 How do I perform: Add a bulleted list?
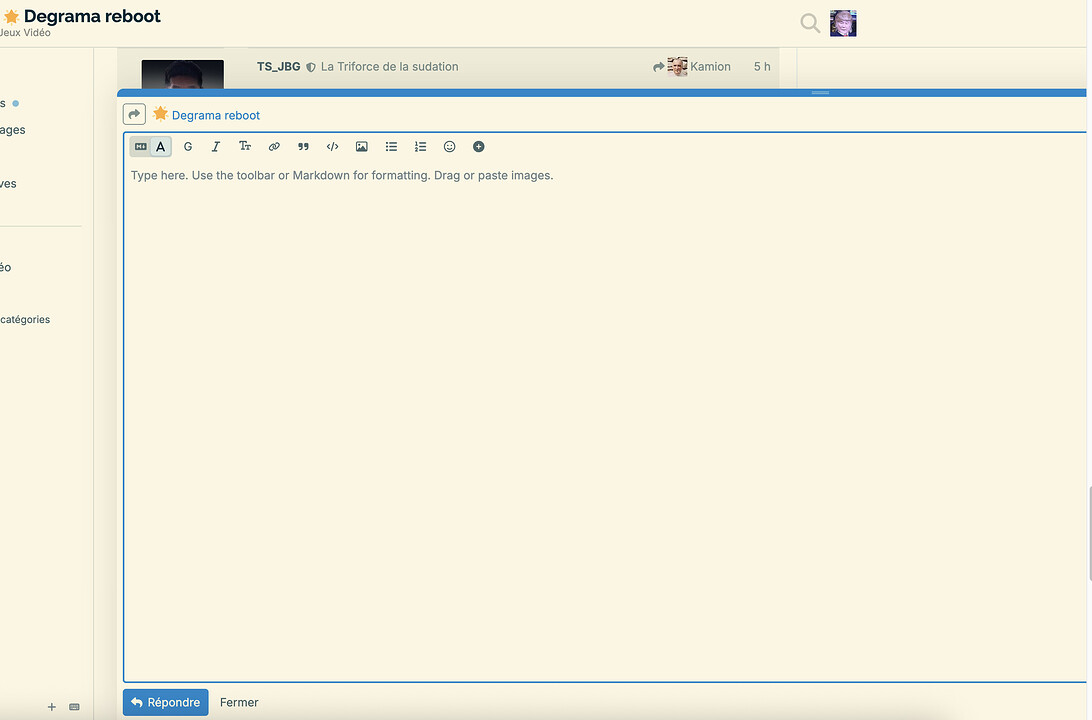point(391,147)
